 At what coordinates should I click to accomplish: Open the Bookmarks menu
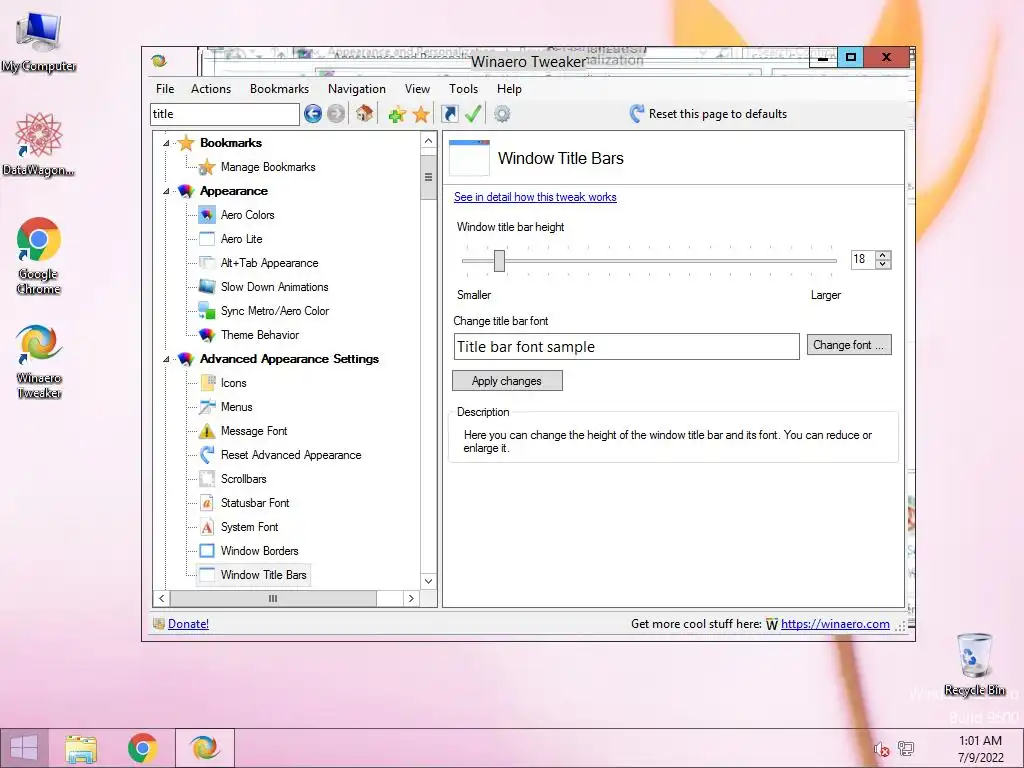point(280,89)
